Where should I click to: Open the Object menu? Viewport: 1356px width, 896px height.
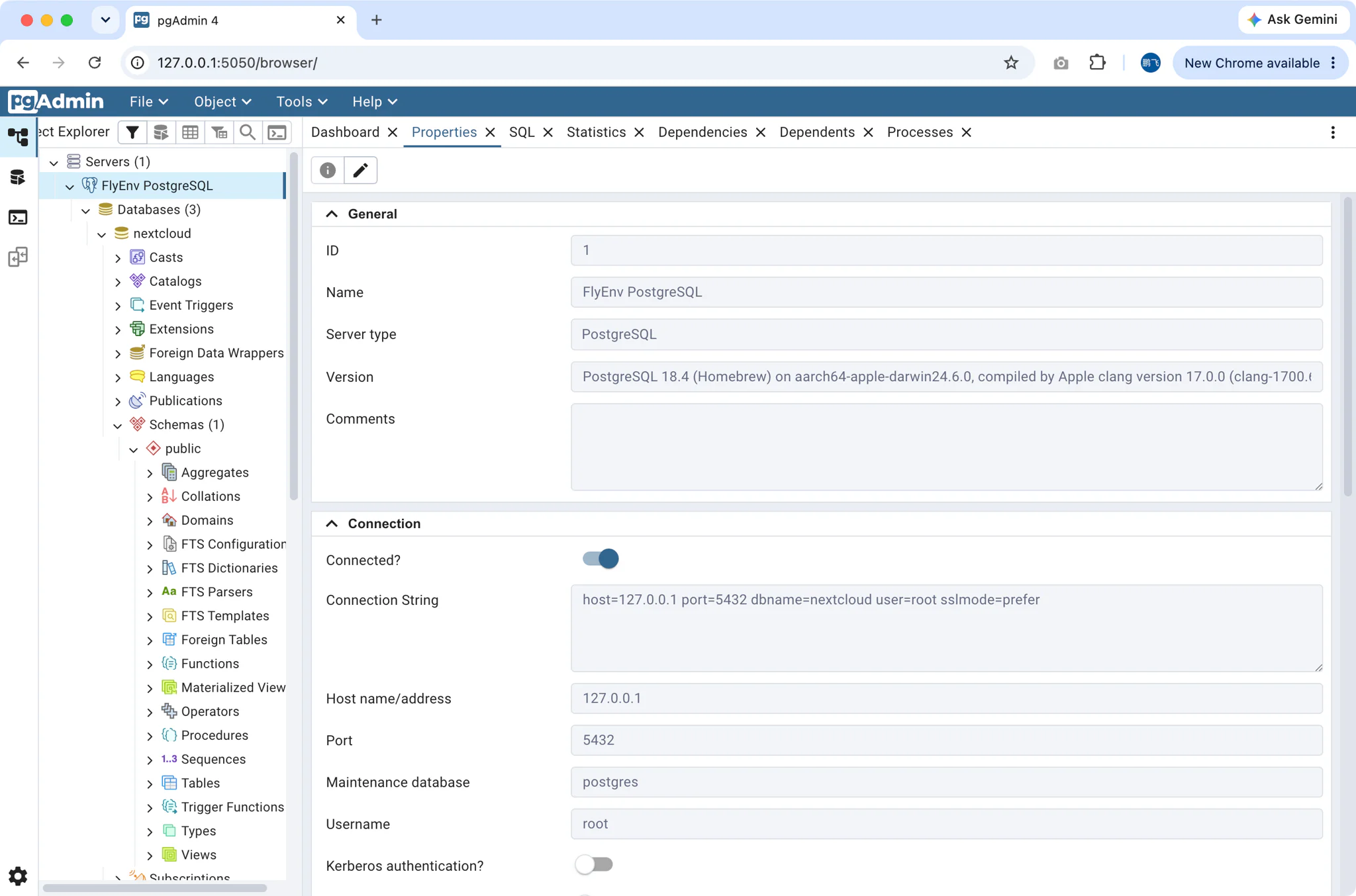coord(222,101)
